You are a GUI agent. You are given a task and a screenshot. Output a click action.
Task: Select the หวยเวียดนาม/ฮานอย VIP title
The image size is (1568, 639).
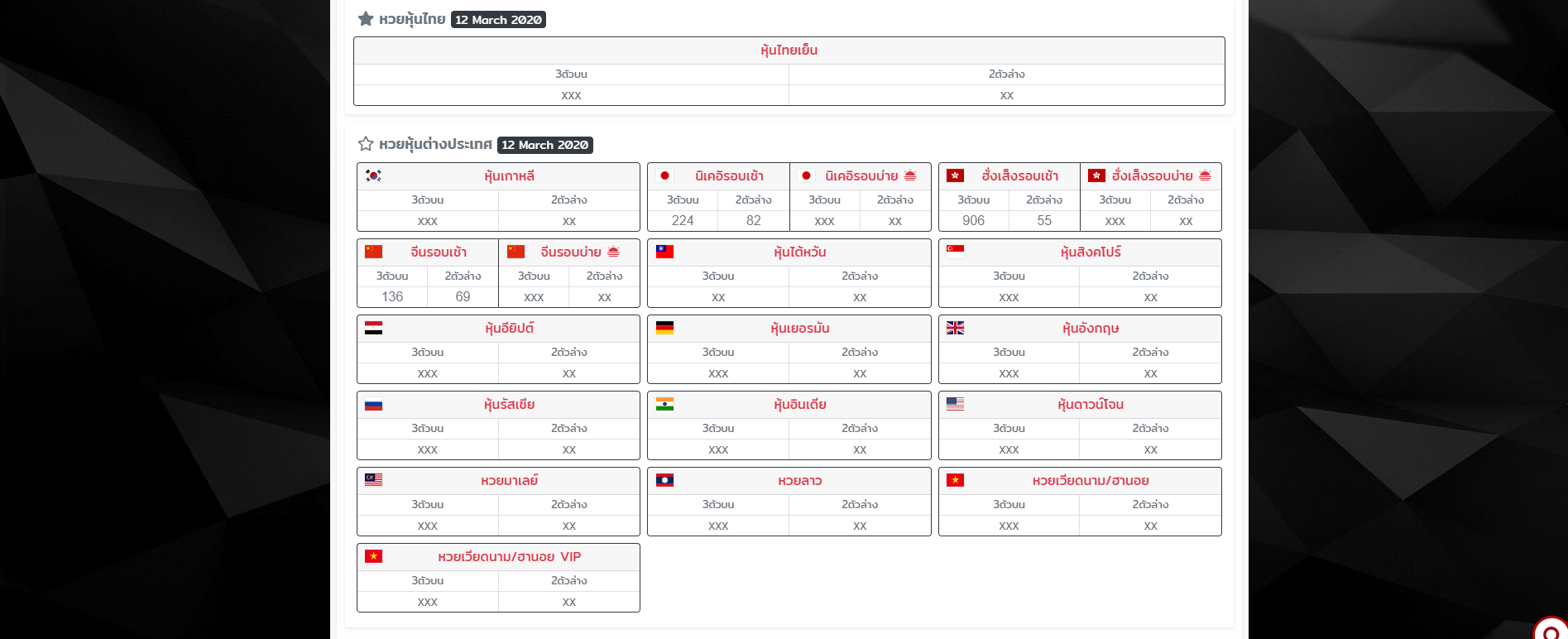click(x=509, y=557)
